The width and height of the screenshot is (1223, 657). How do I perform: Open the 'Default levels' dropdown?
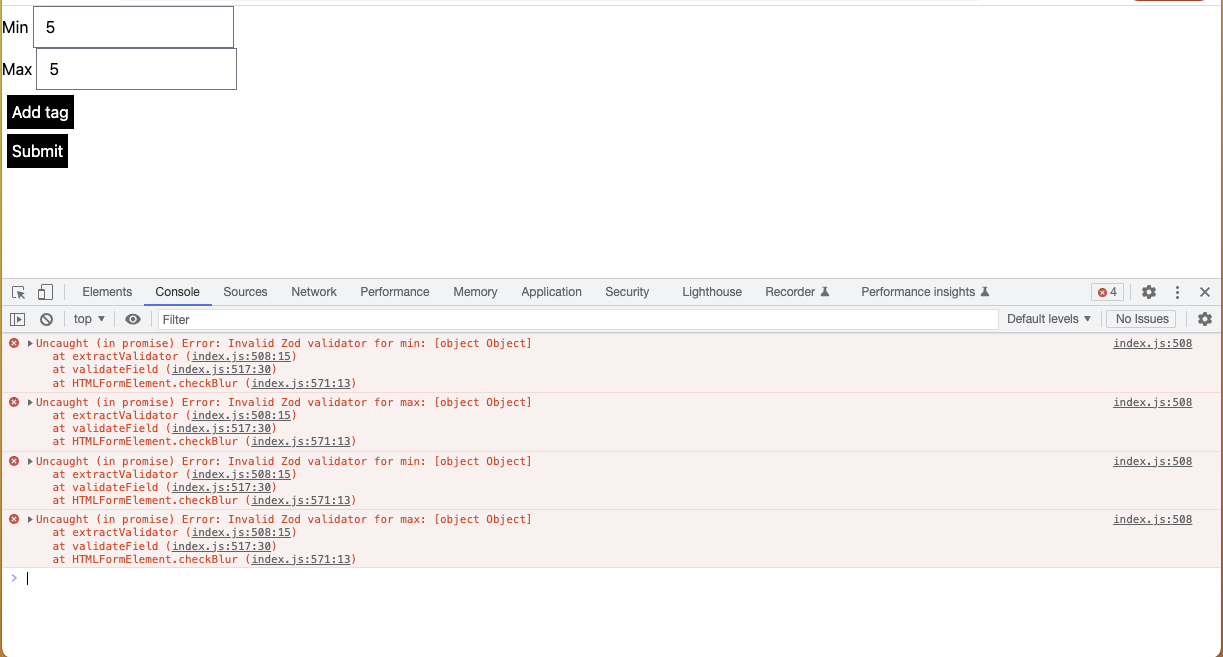tap(1048, 318)
